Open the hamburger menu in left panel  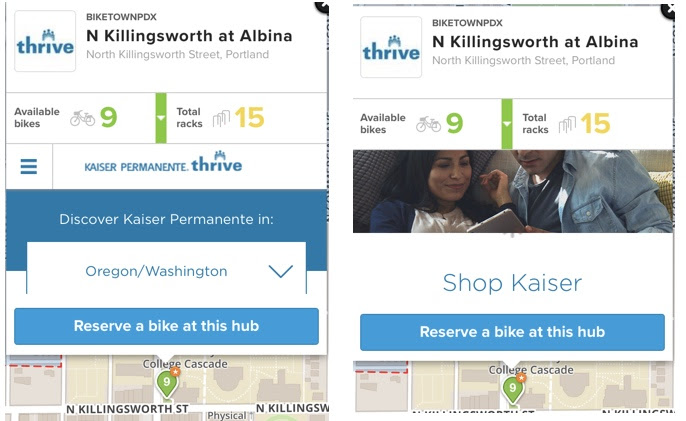(28, 166)
